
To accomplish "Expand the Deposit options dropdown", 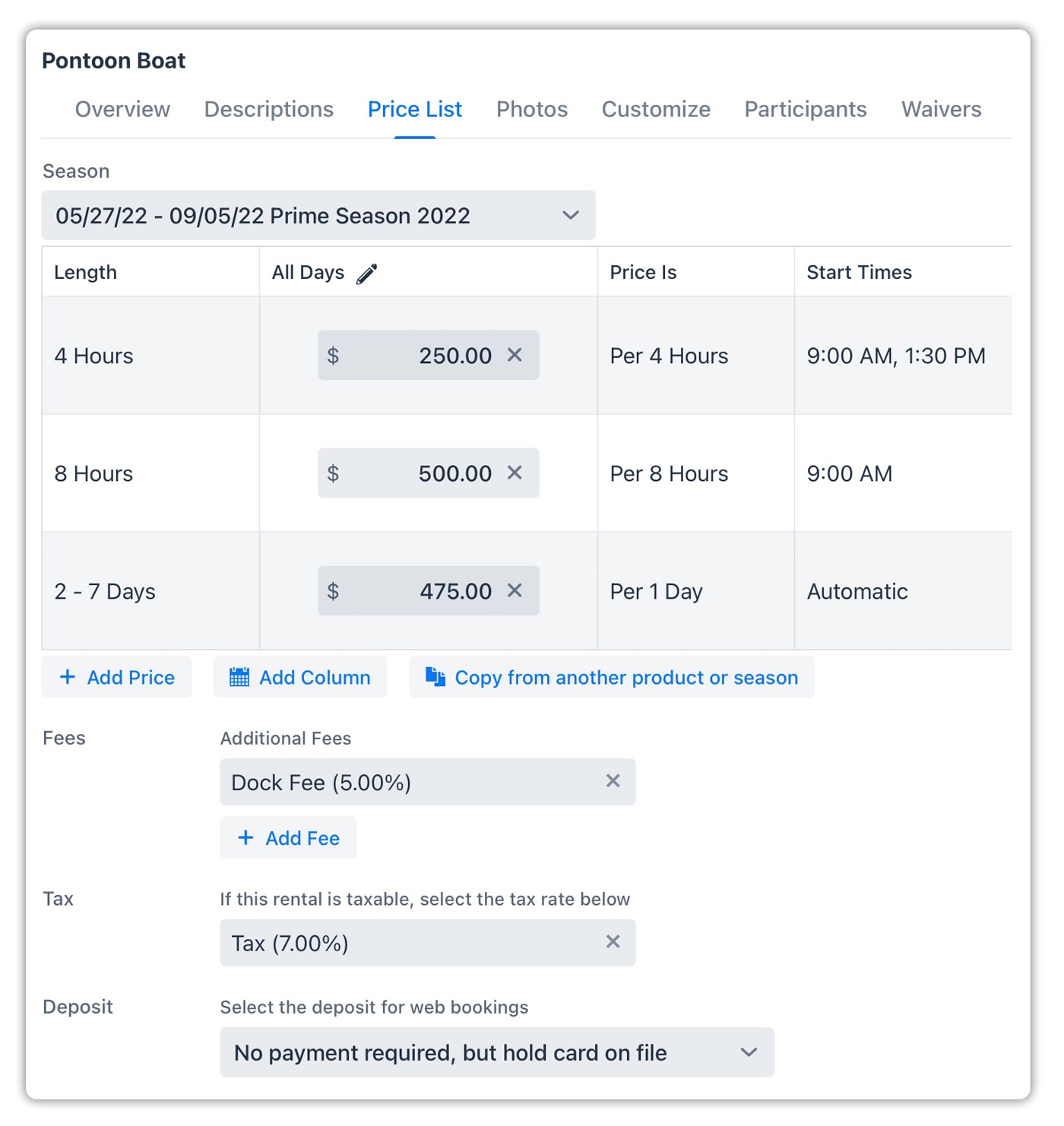I will pyautogui.click(x=497, y=1052).
